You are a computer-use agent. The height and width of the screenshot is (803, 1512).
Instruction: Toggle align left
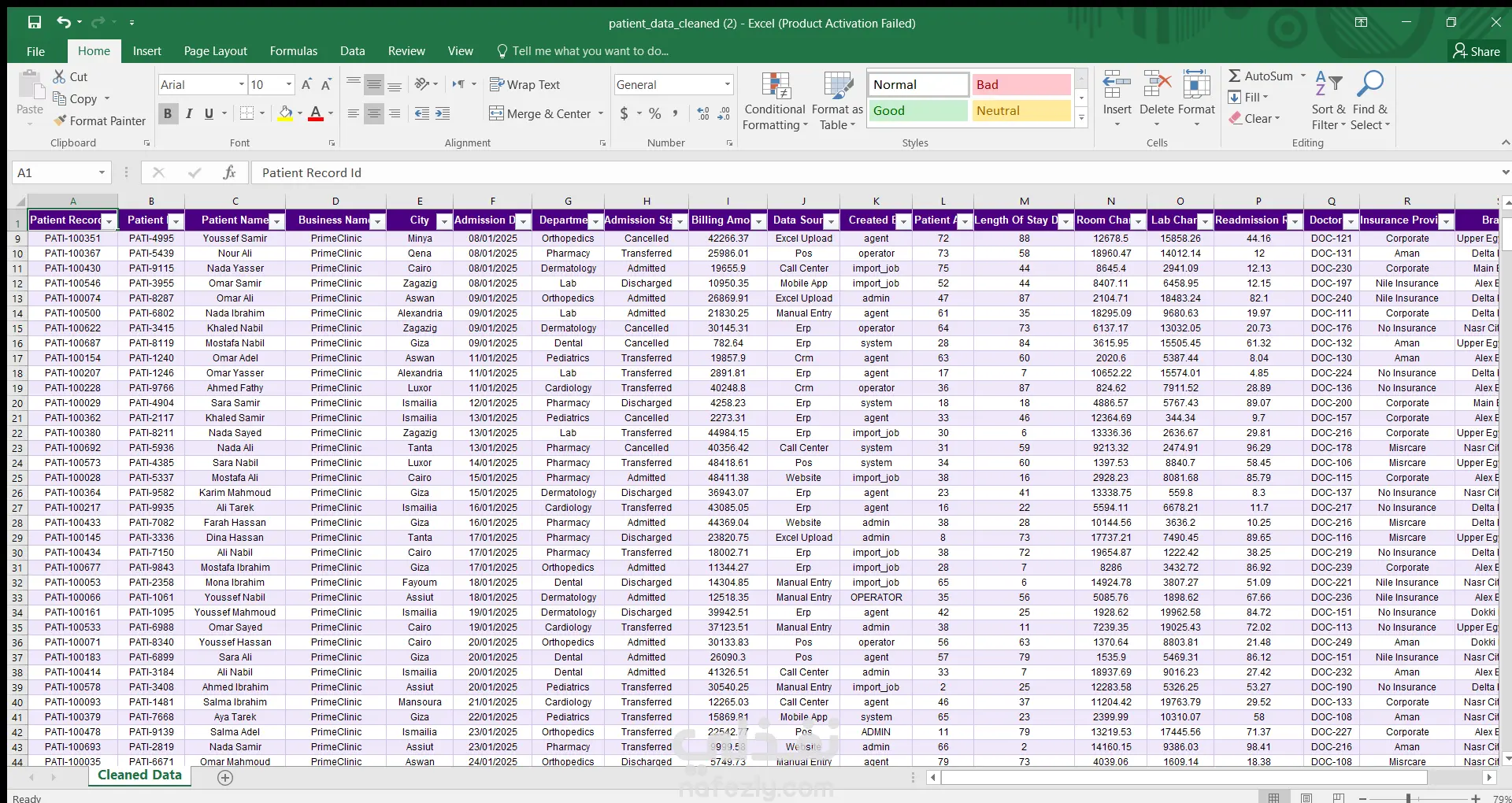tap(353, 113)
